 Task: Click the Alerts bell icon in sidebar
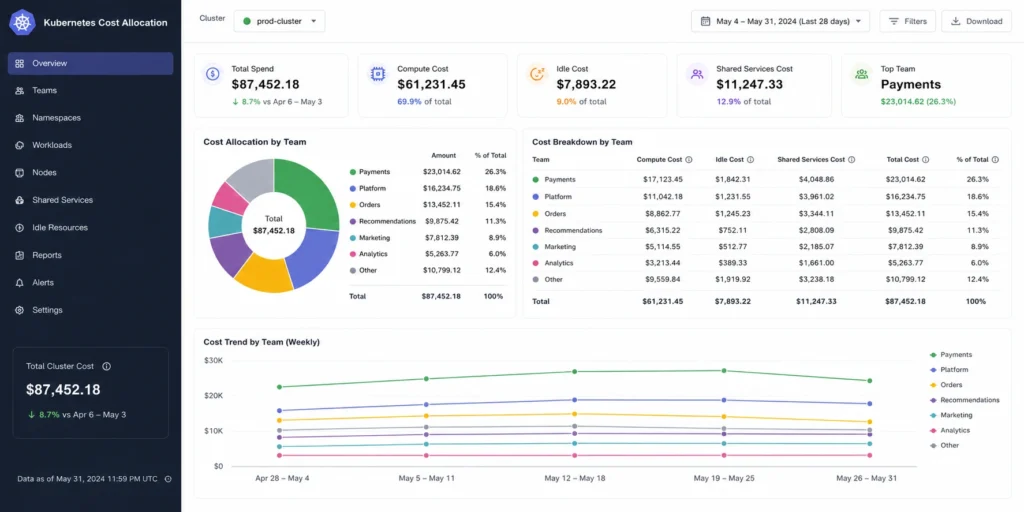coord(20,283)
